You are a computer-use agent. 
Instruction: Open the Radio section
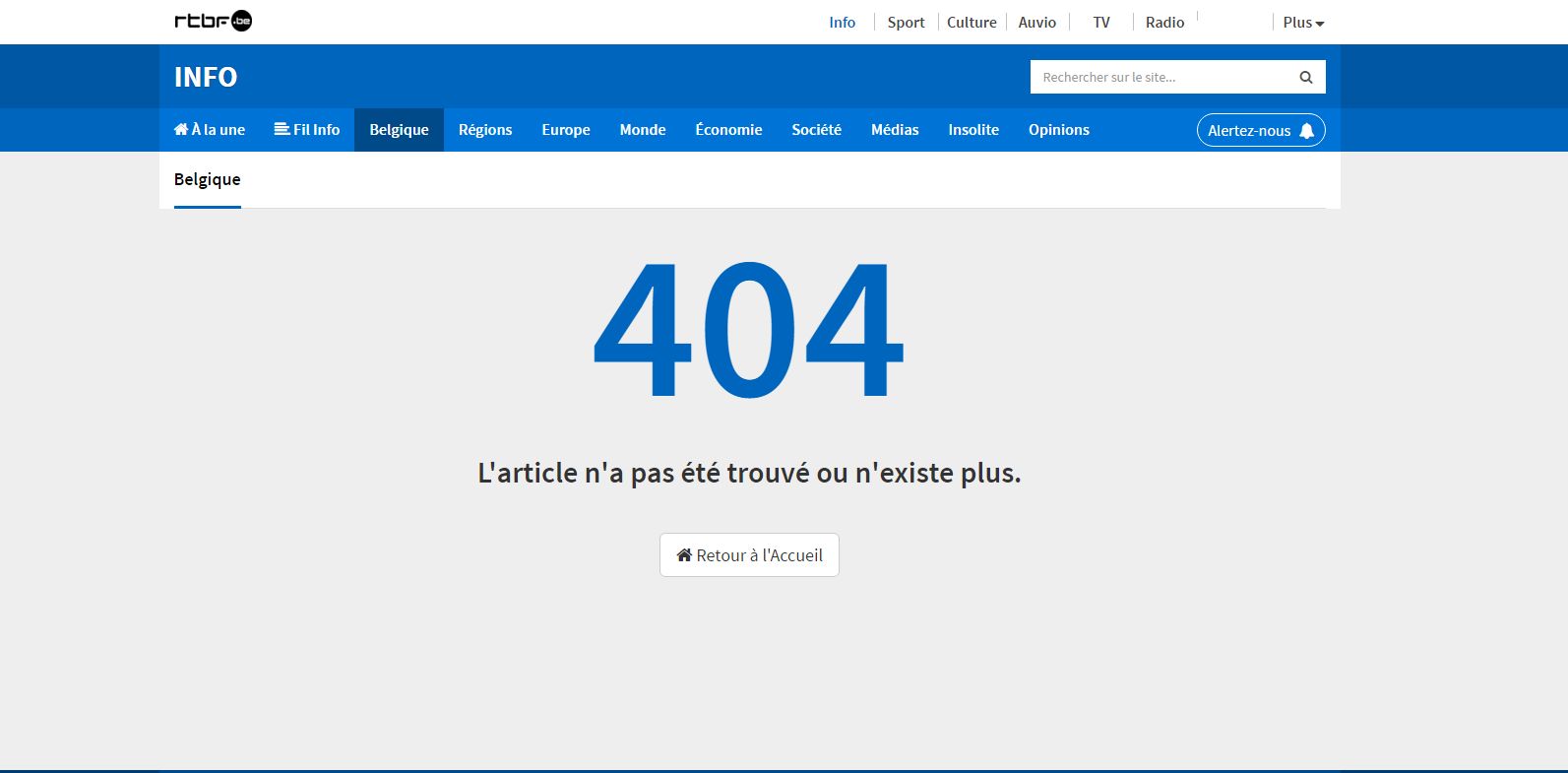pos(1164,23)
